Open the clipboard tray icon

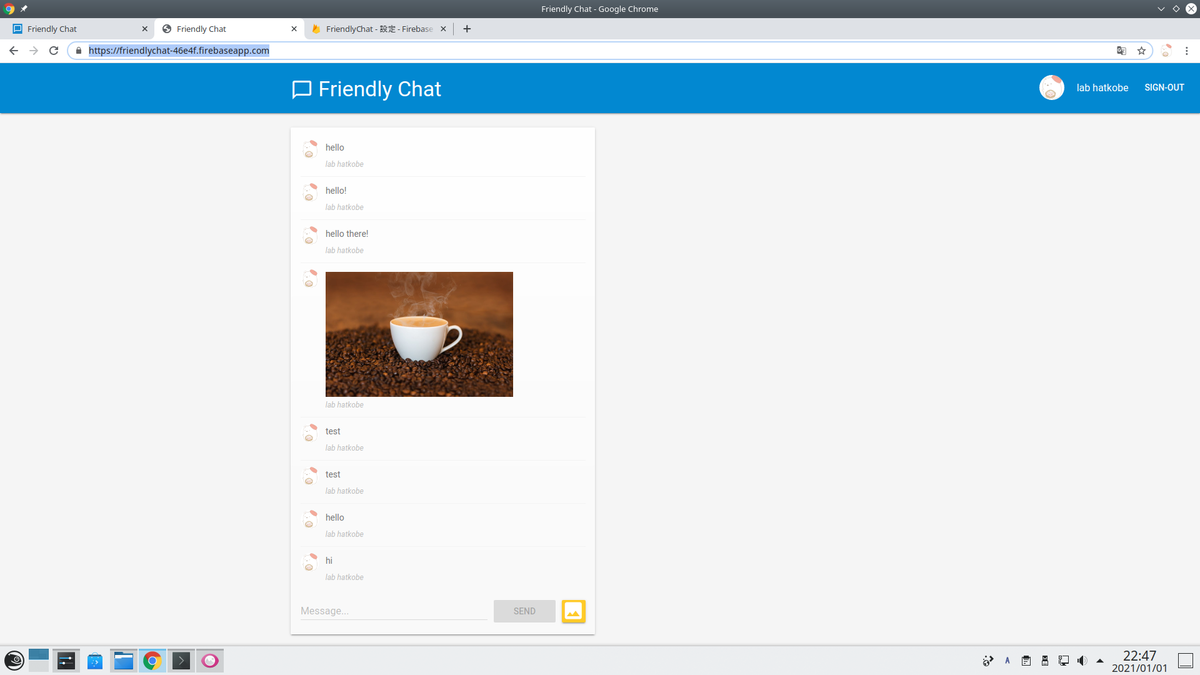(1026, 661)
